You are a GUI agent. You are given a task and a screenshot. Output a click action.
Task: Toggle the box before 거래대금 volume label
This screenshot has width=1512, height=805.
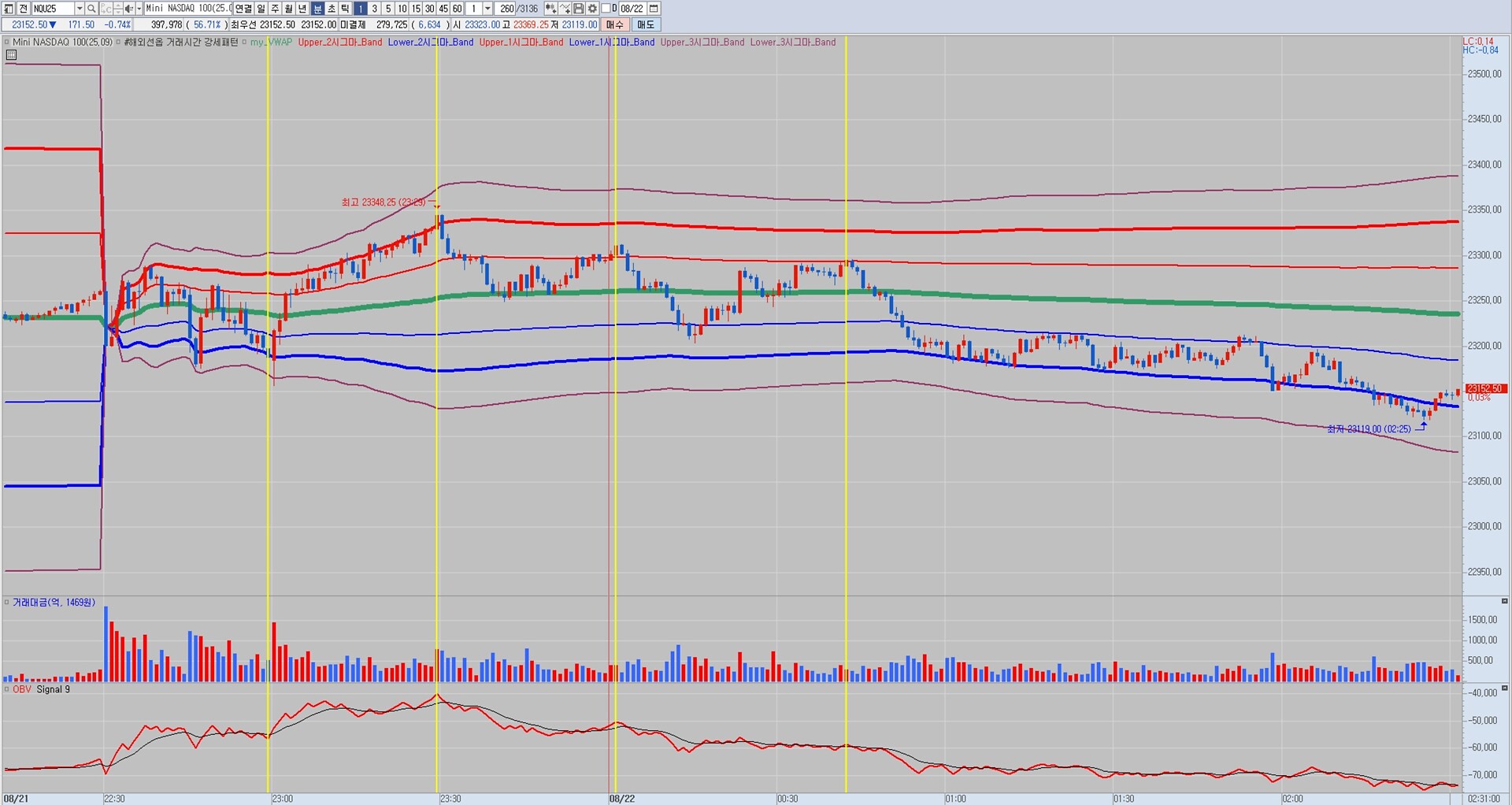tap(7, 603)
